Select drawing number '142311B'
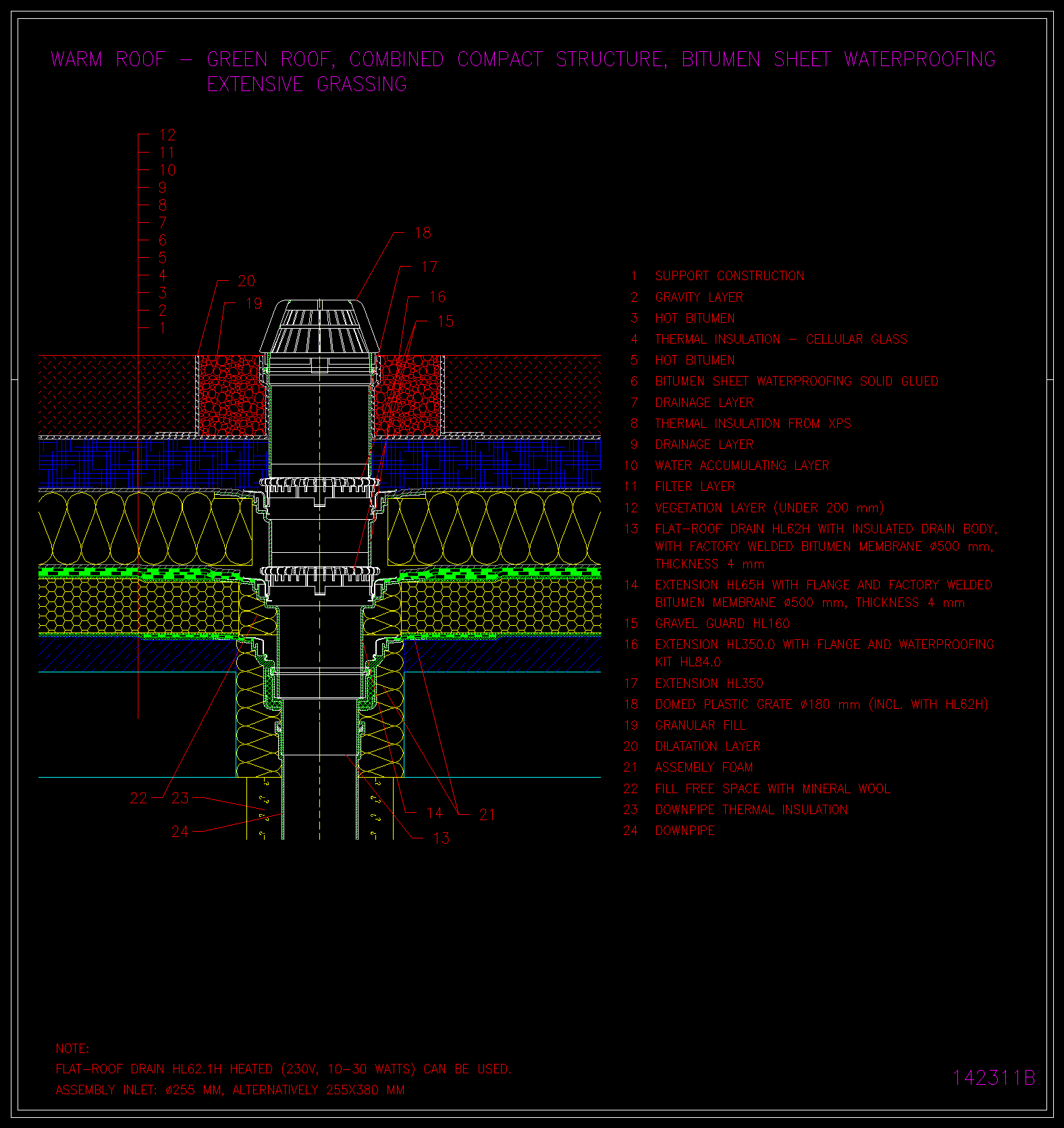The height and width of the screenshot is (1128, 1064). click(x=993, y=1078)
